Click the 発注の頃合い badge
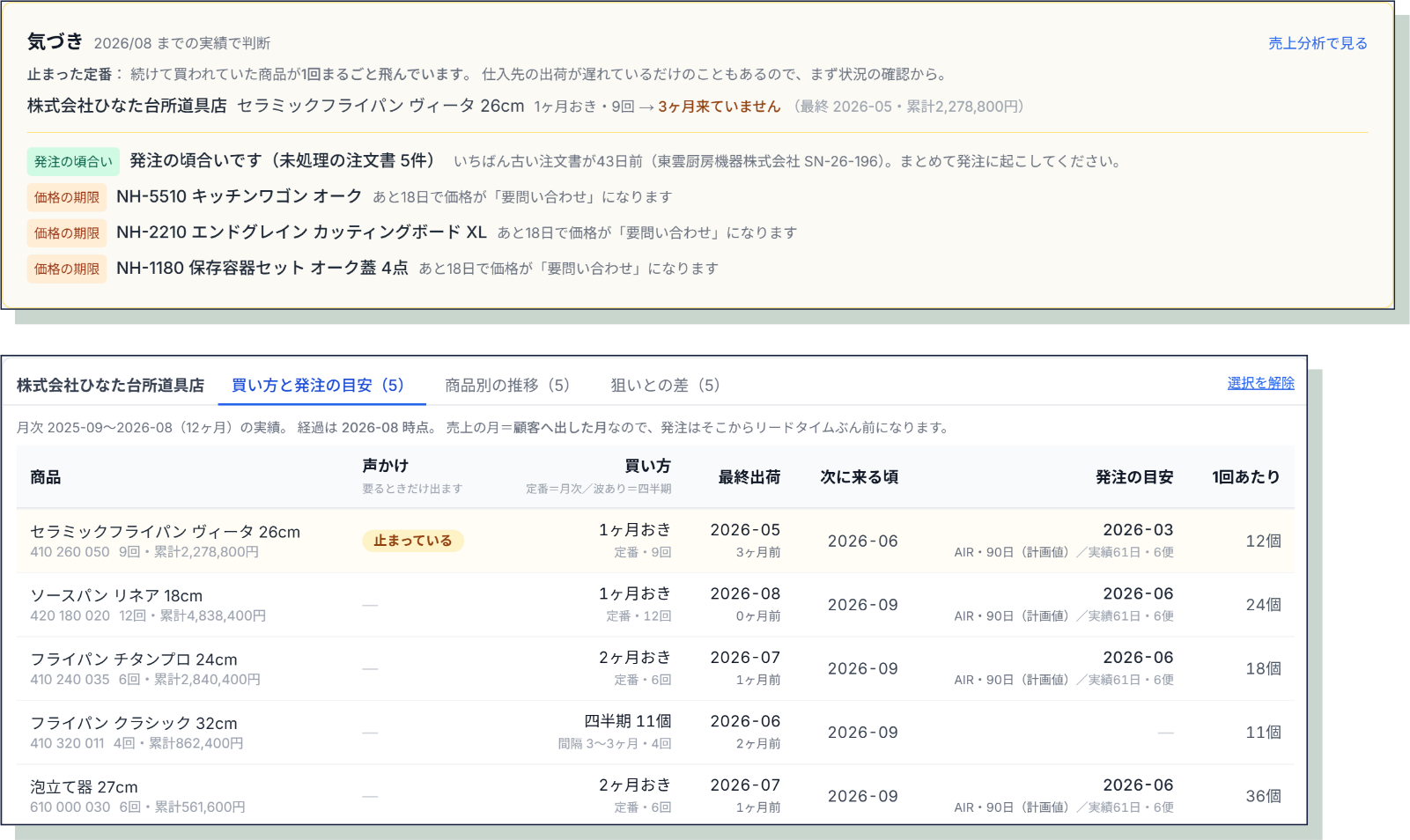The width and height of the screenshot is (1410, 840). coord(73,162)
